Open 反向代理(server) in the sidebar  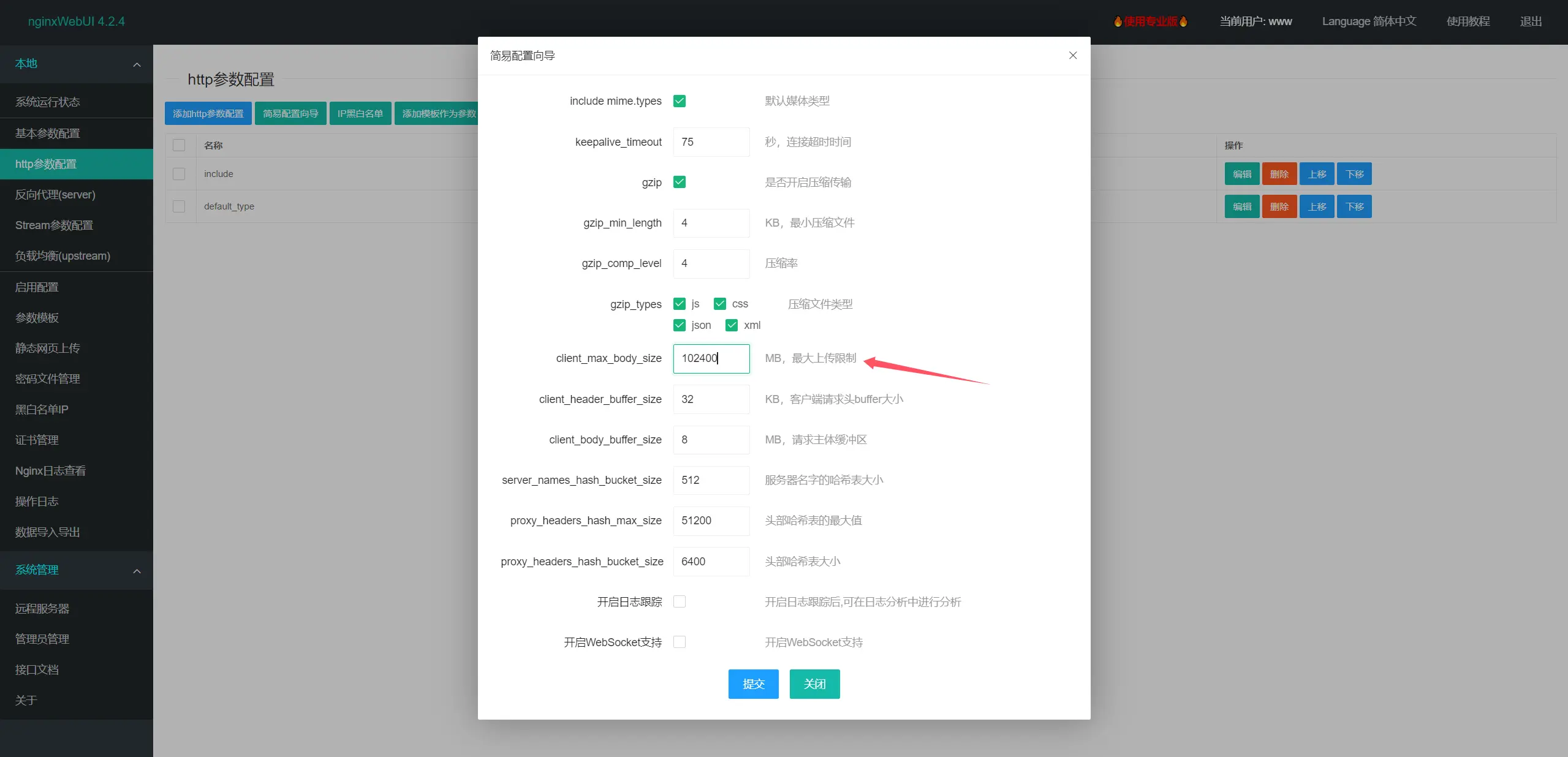[x=55, y=195]
